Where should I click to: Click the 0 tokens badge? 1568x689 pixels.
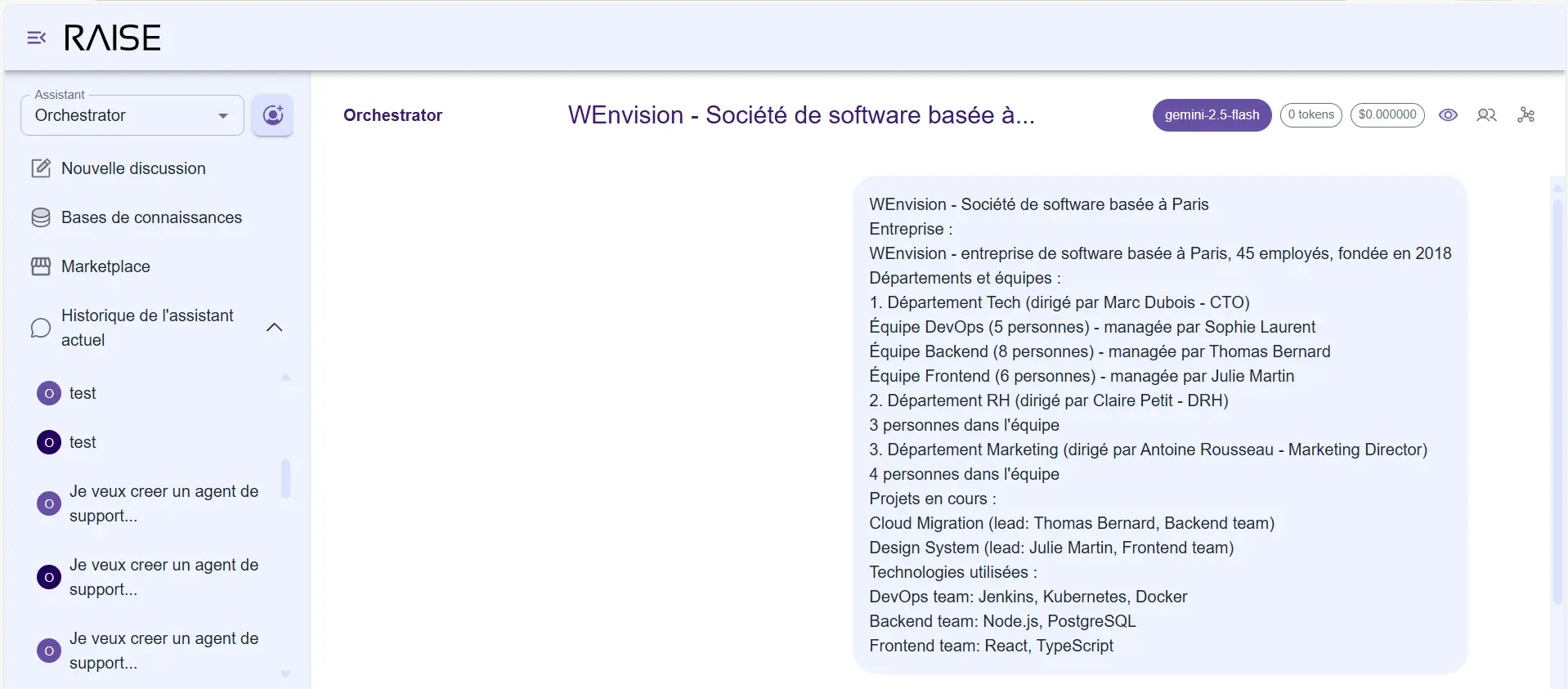[1310, 115]
